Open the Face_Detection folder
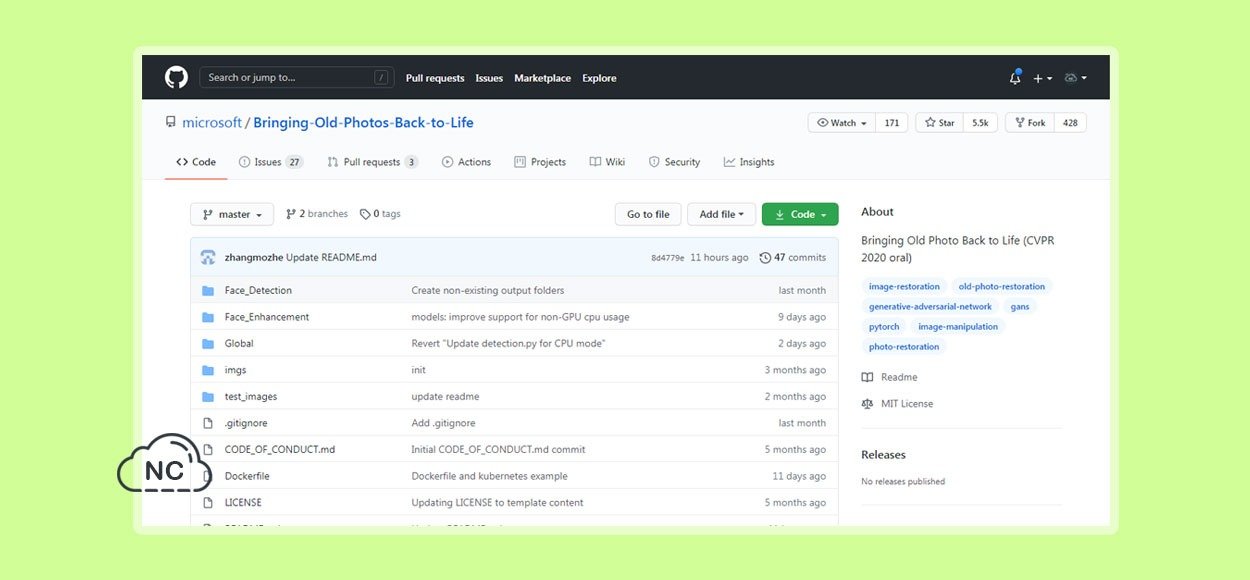1250x580 pixels. (258, 290)
